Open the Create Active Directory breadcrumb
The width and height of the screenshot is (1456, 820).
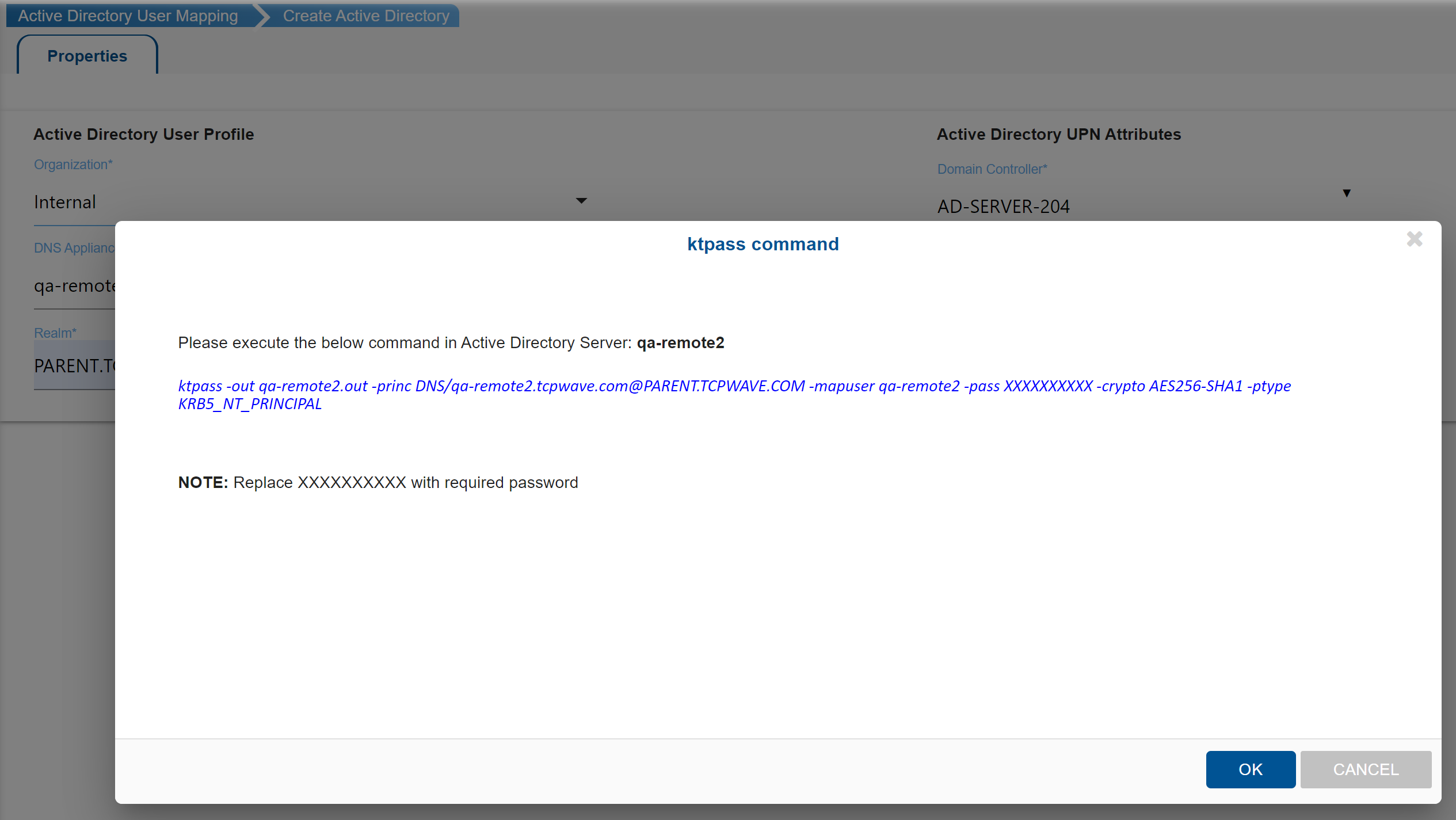[366, 16]
